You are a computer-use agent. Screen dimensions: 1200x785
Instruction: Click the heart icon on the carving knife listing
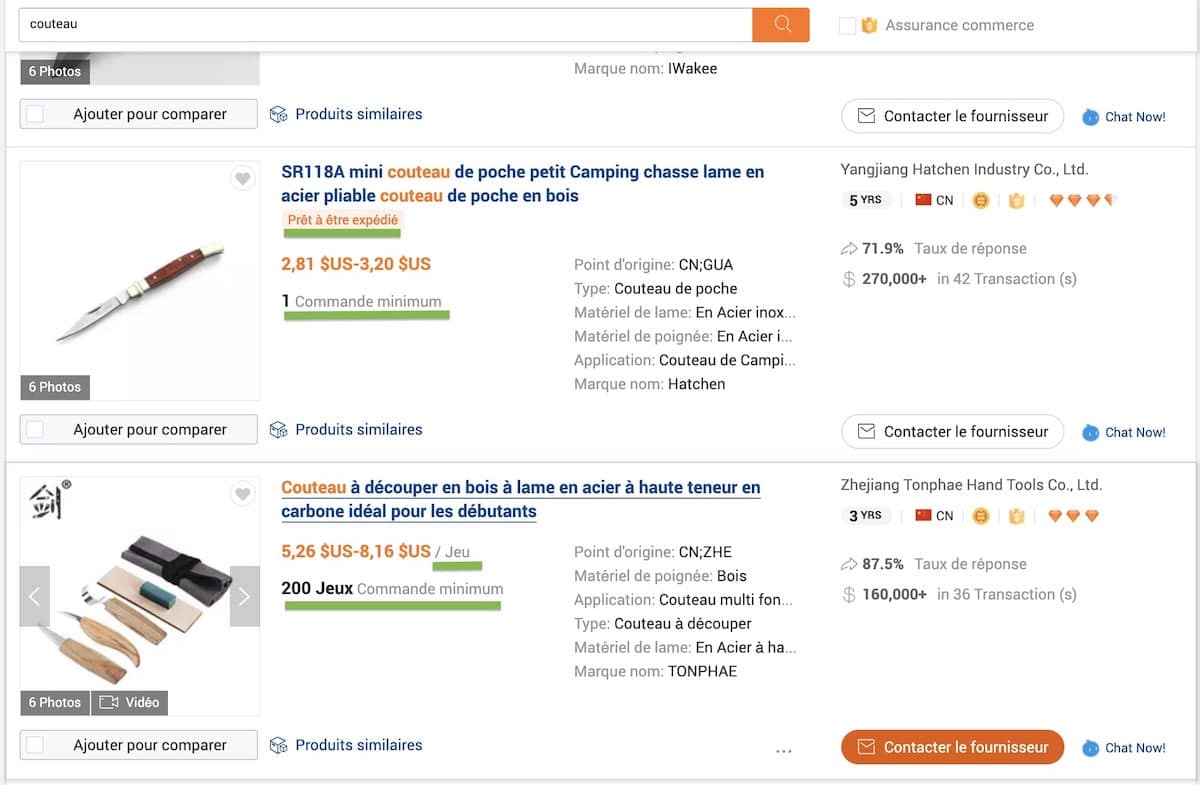pyautogui.click(x=243, y=493)
